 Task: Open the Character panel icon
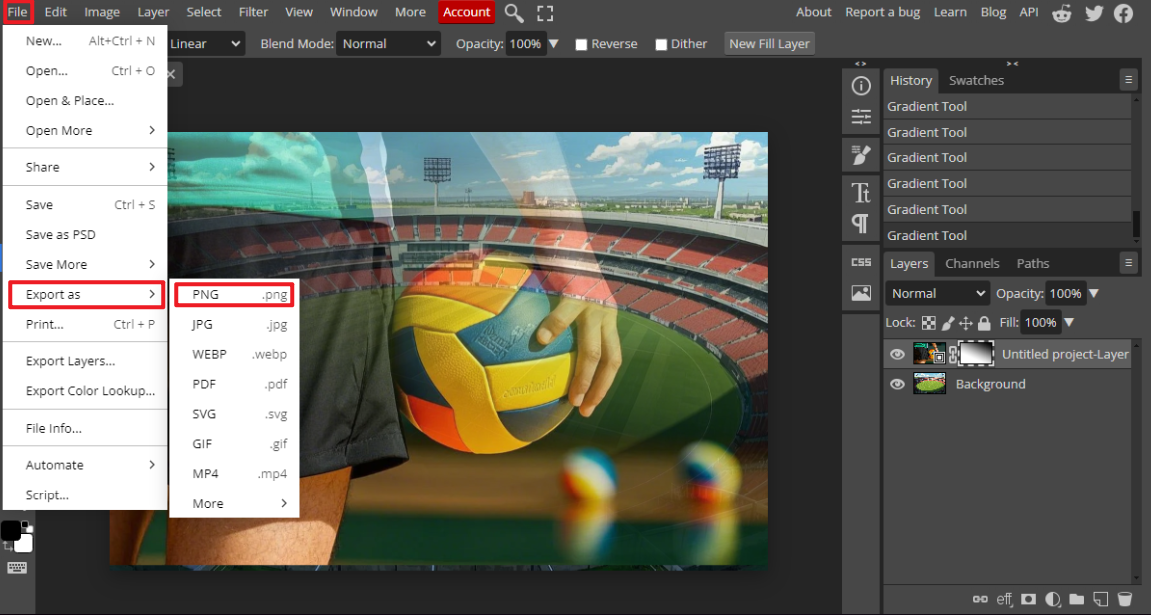pos(860,192)
